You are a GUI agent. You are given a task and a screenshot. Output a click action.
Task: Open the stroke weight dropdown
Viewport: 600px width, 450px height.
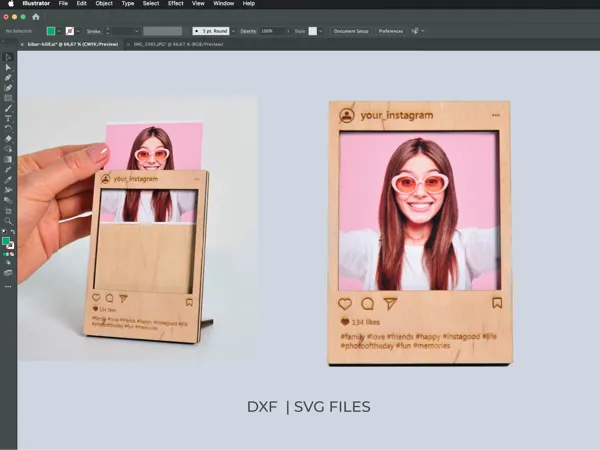(137, 31)
